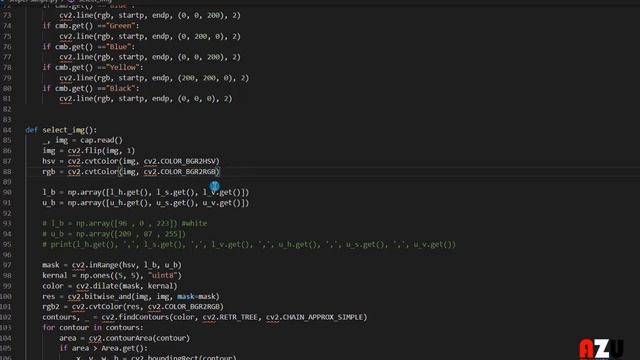Click 'mask = cv2.inRange(hsv, l_b, u_b)' line
The width and height of the screenshot is (640, 360).
(x=112, y=265)
